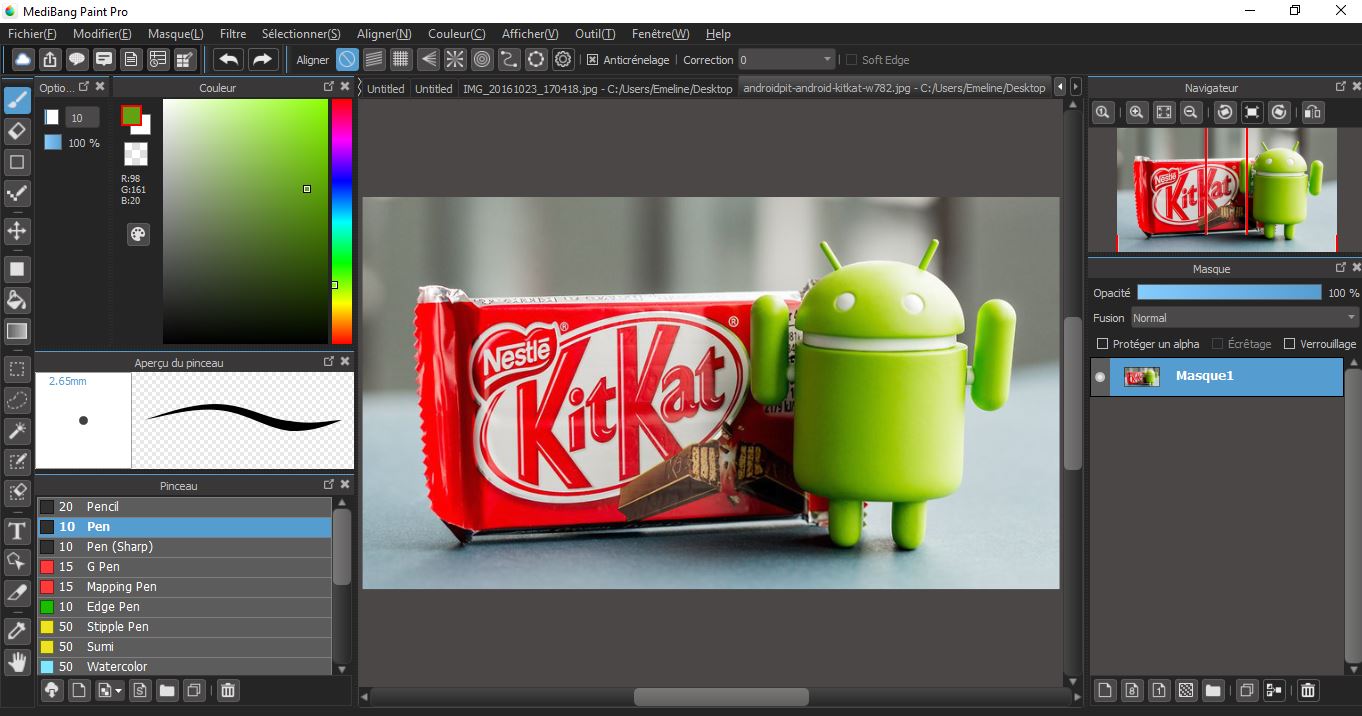Click the brush list vertical scrollbar
Image resolution: width=1362 pixels, height=716 pixels.
[341, 546]
